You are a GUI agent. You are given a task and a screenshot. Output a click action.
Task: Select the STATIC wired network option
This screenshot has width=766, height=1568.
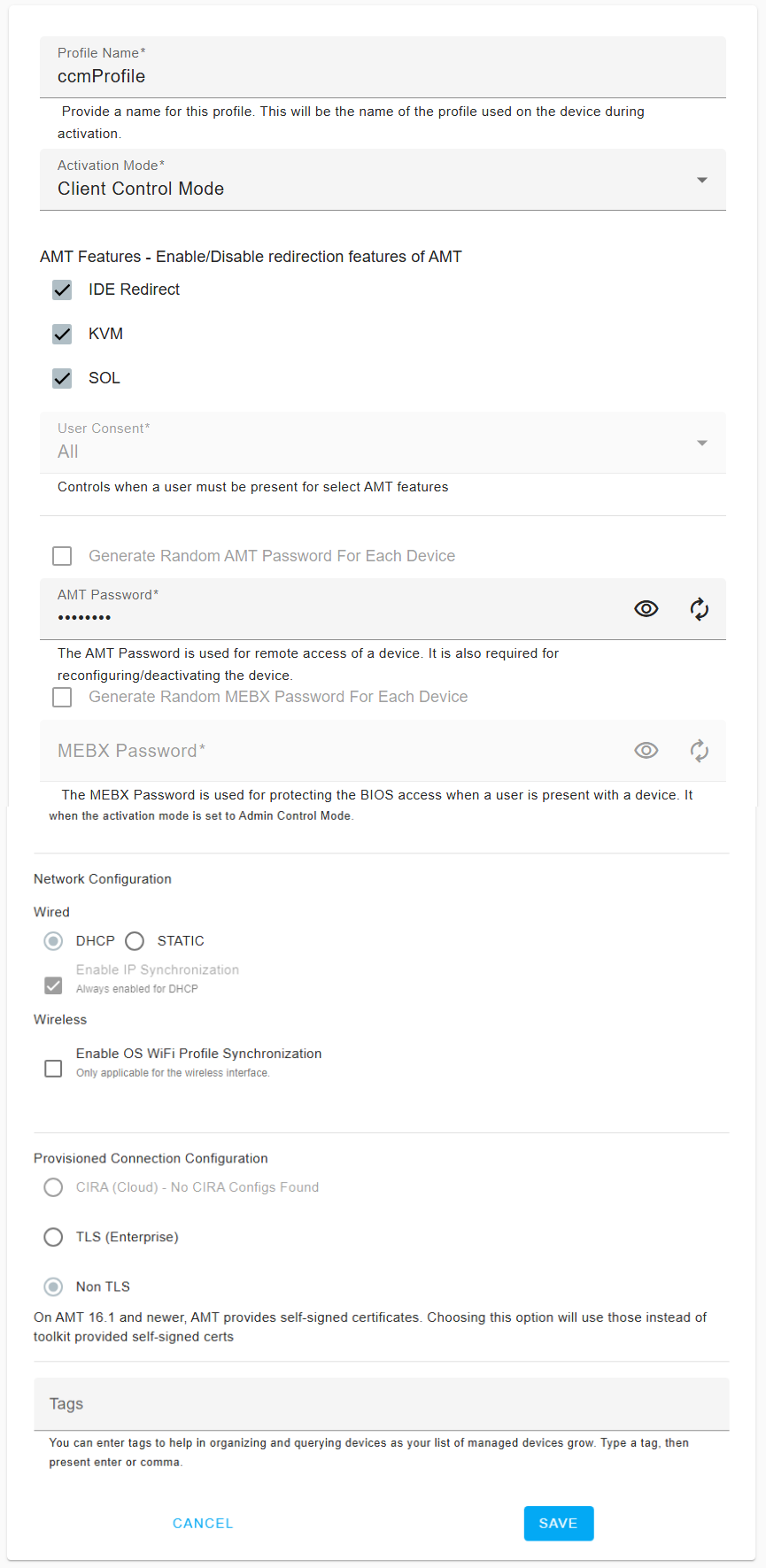pyautogui.click(x=135, y=940)
